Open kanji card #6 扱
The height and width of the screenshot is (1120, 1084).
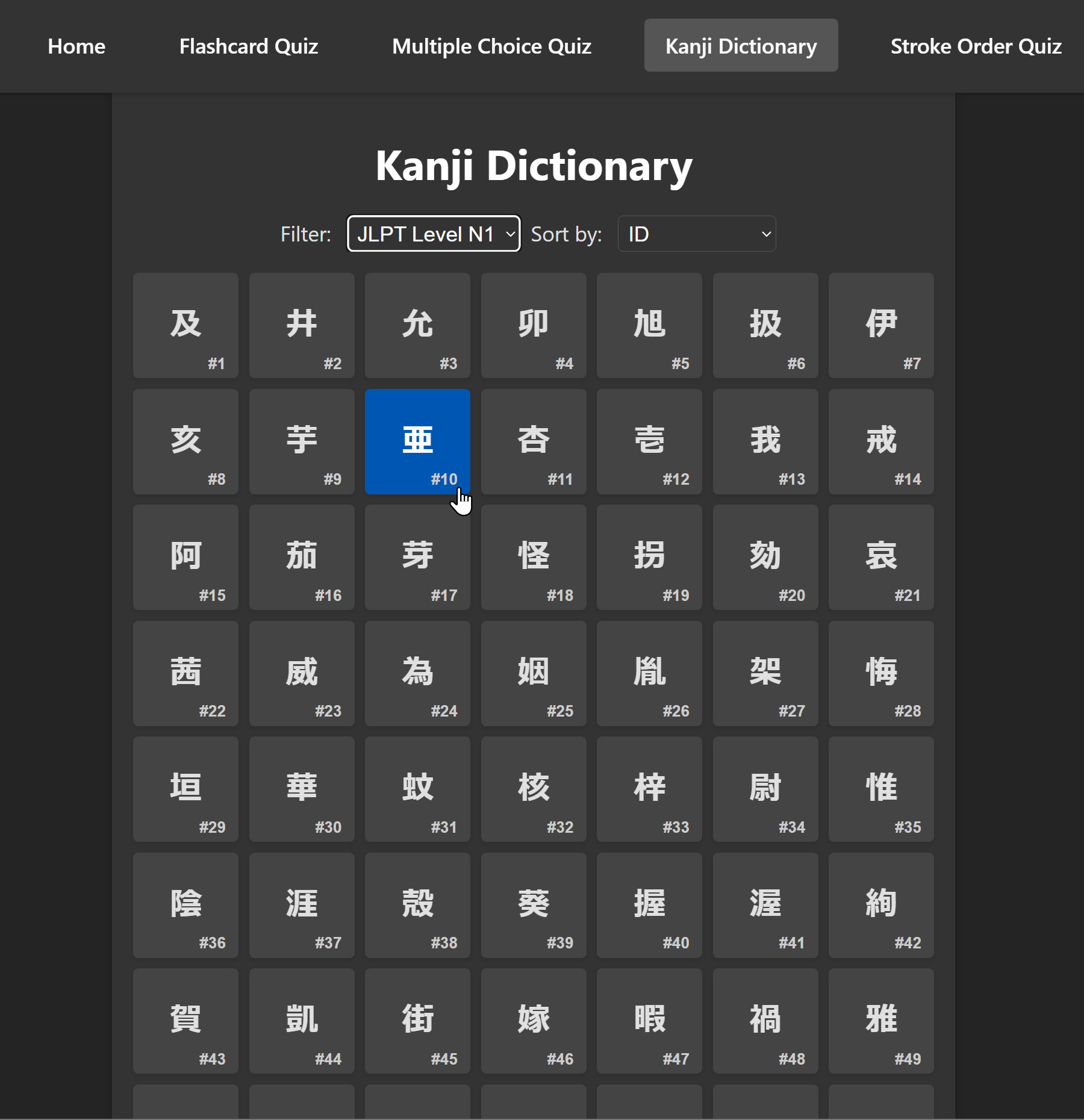(x=765, y=326)
